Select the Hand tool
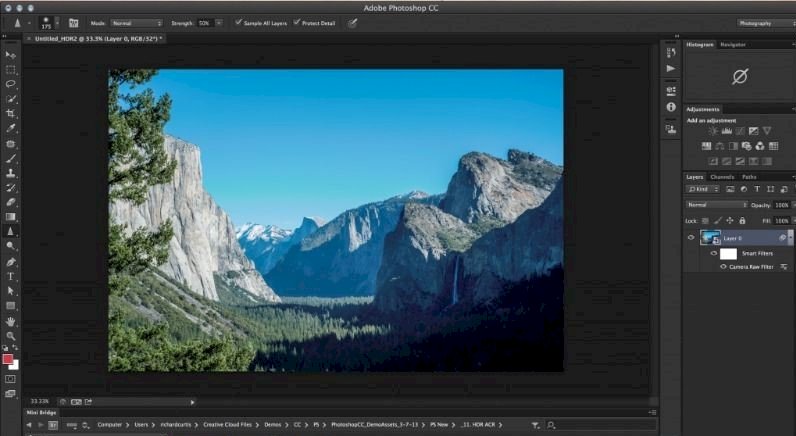Image resolution: width=796 pixels, height=436 pixels. pos(11,321)
